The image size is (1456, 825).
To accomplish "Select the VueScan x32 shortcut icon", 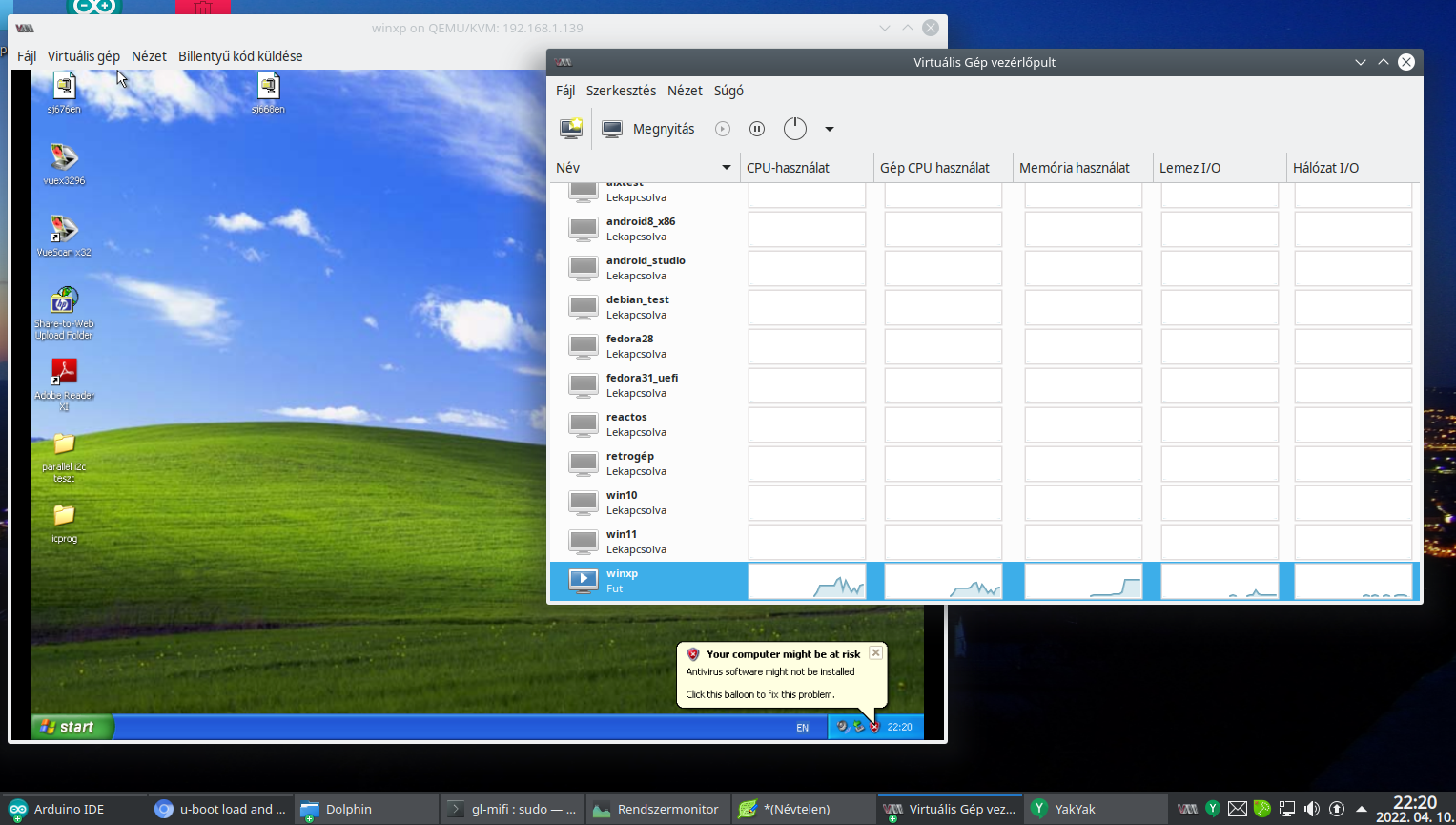I will (x=64, y=236).
